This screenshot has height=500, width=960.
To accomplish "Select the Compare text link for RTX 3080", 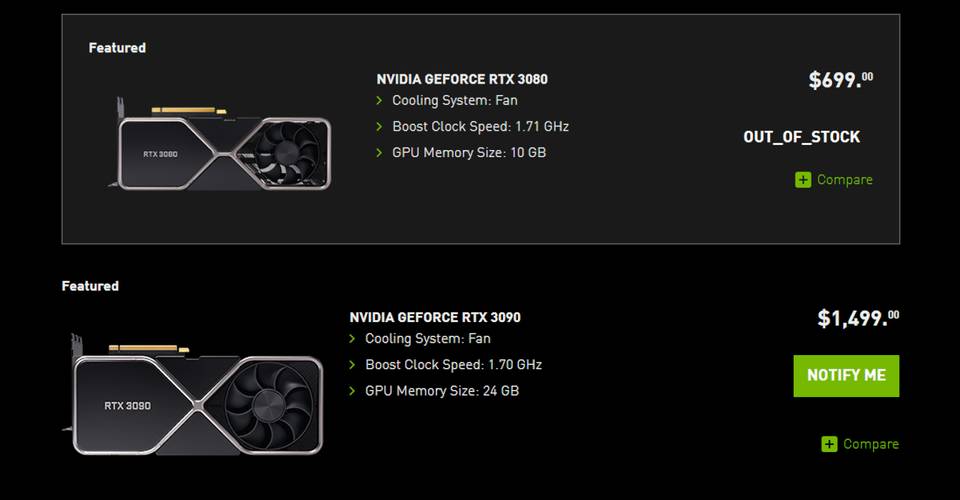I will pyautogui.click(x=845, y=180).
